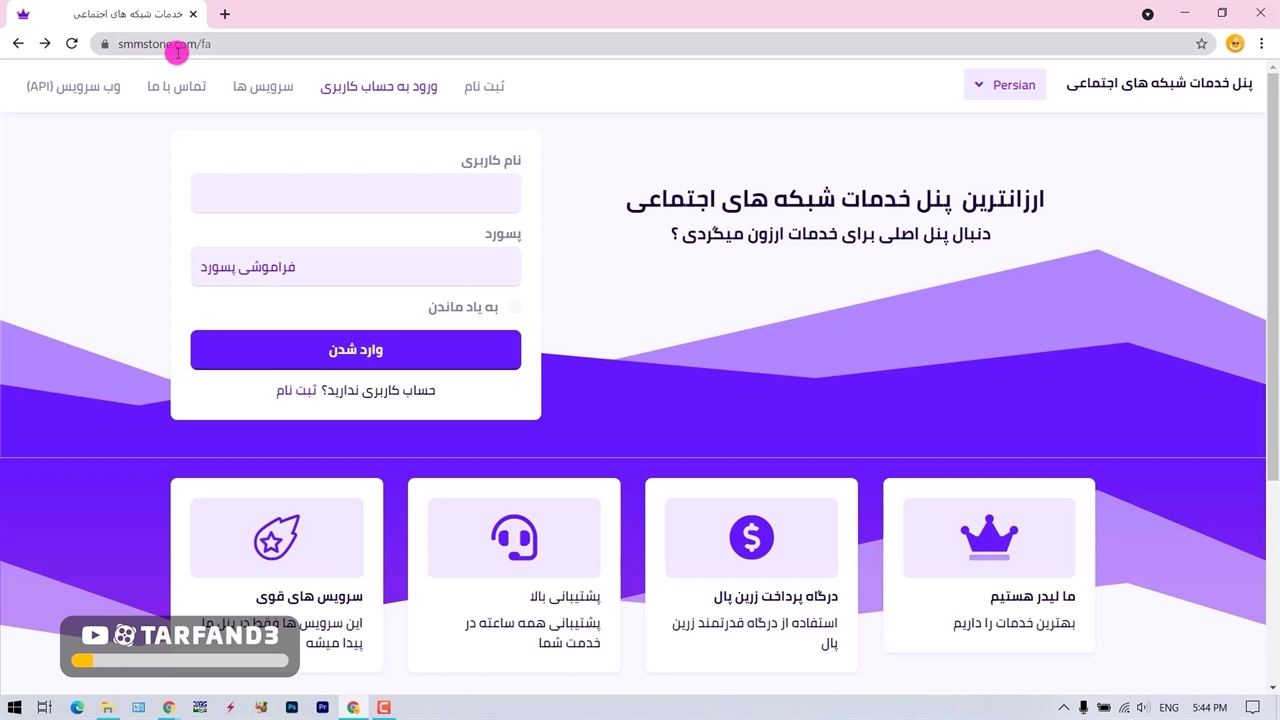1280x720 pixels.
Task: Open the 'تماس با ما' contact menu item
Action: click(x=176, y=86)
